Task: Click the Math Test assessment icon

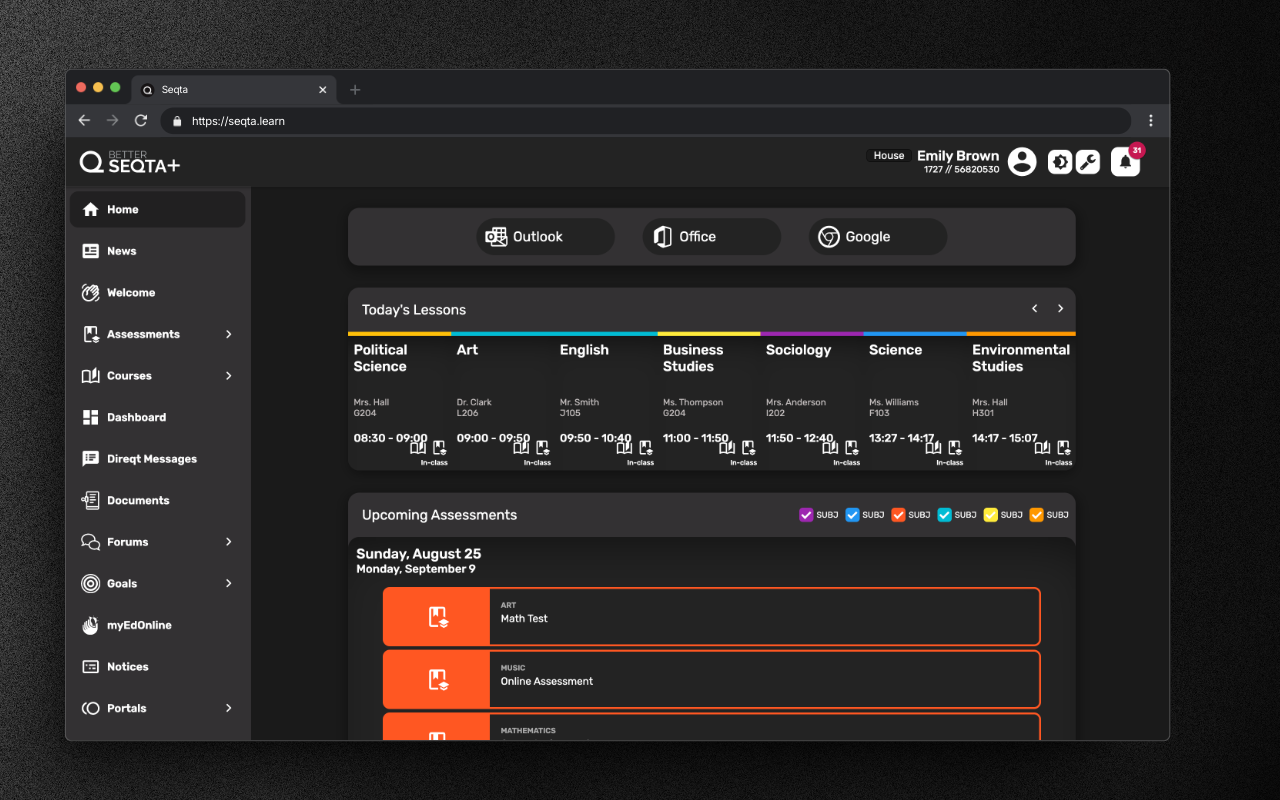Action: [437, 617]
